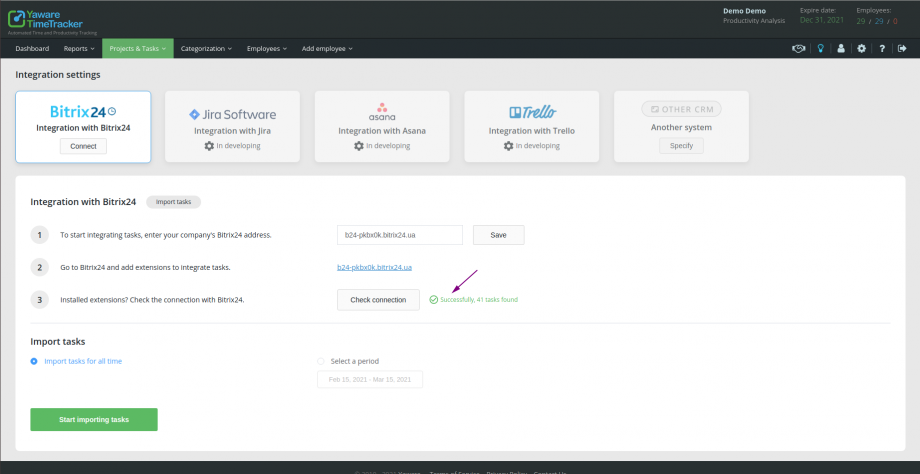The image size is (920, 474).
Task: Click the Specify button for another system
Action: pyautogui.click(x=681, y=145)
